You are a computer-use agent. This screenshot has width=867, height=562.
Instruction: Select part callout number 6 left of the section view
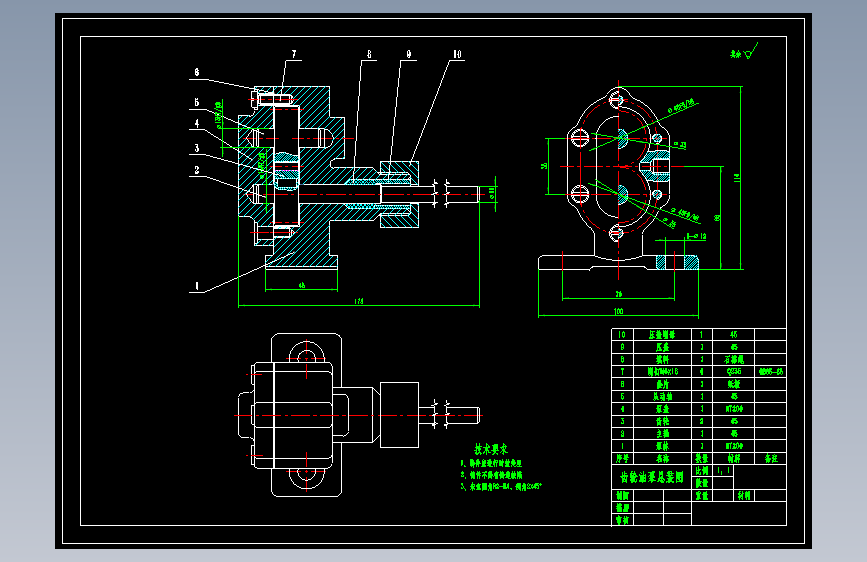197,72
